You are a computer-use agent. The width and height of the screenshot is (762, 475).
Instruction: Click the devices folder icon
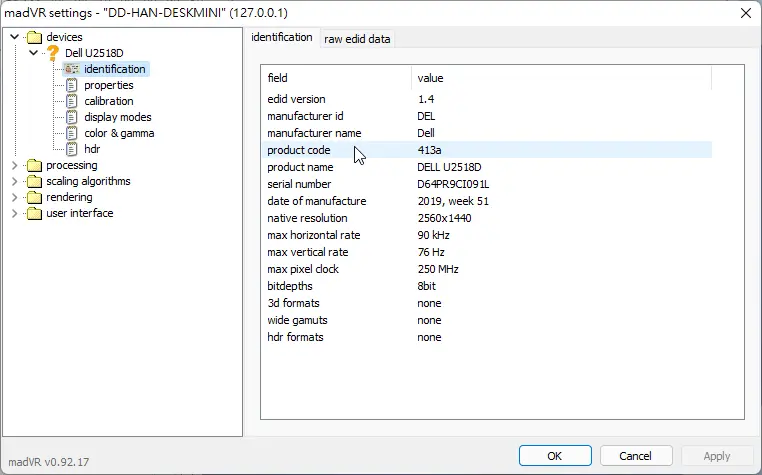tap(35, 37)
